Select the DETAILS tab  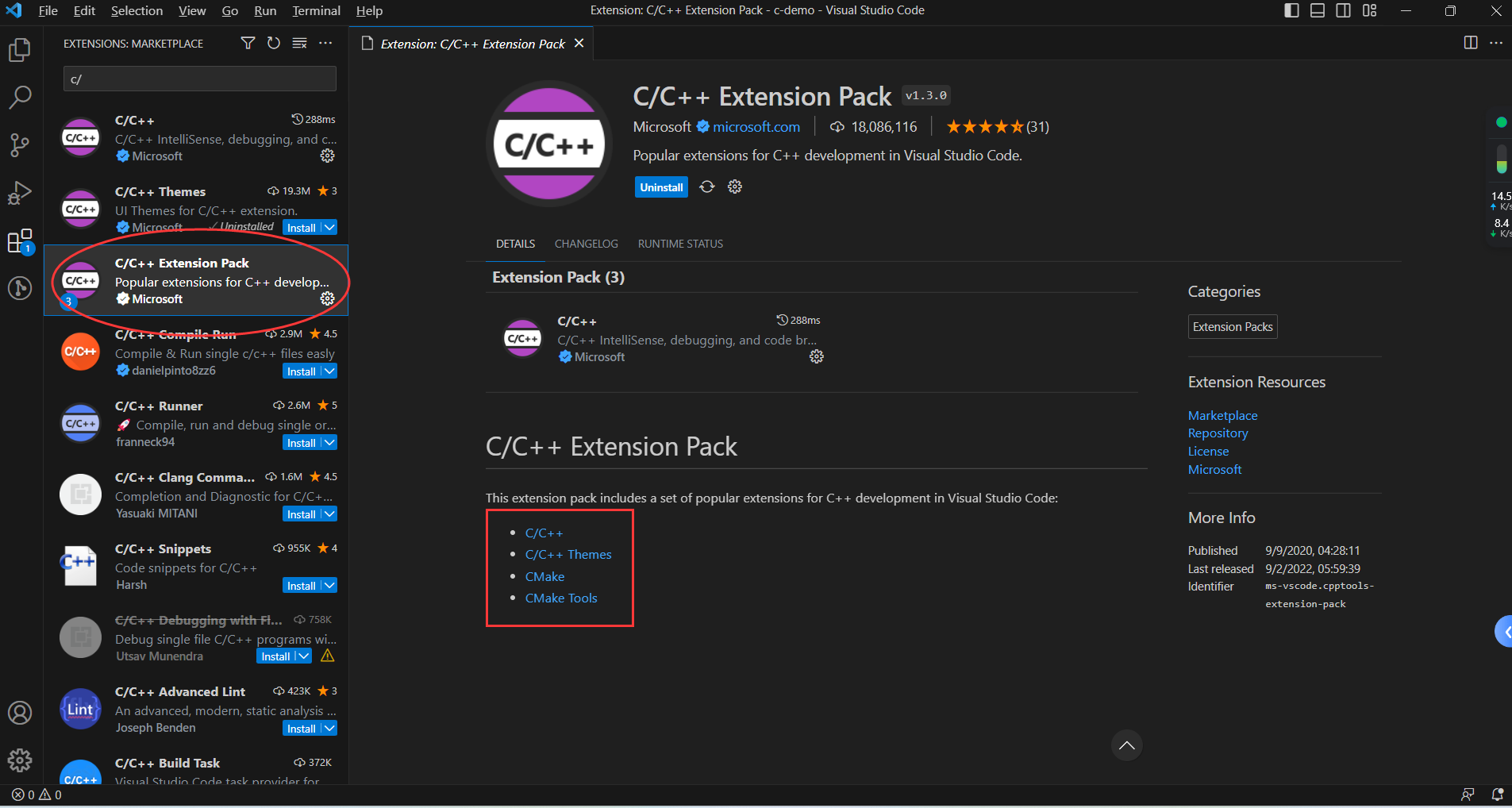(515, 244)
